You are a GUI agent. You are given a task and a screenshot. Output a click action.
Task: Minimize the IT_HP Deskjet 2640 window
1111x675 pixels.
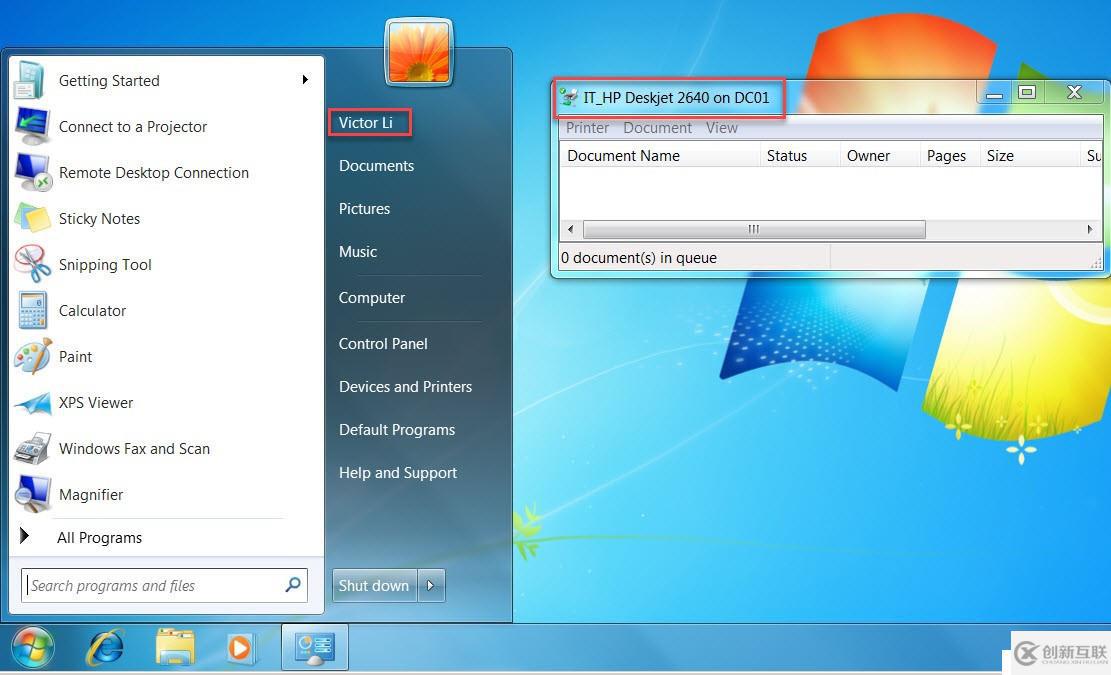pyautogui.click(x=995, y=93)
